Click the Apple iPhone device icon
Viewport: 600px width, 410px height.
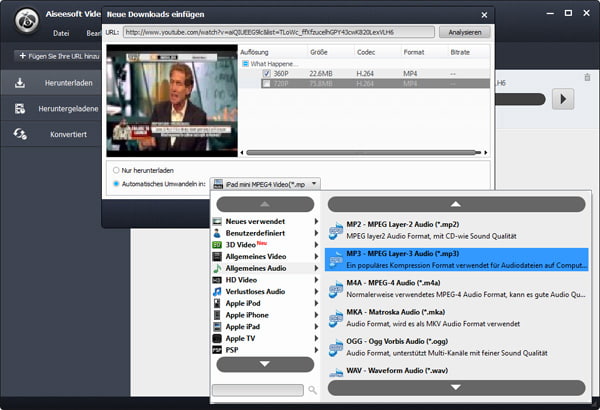click(x=217, y=315)
